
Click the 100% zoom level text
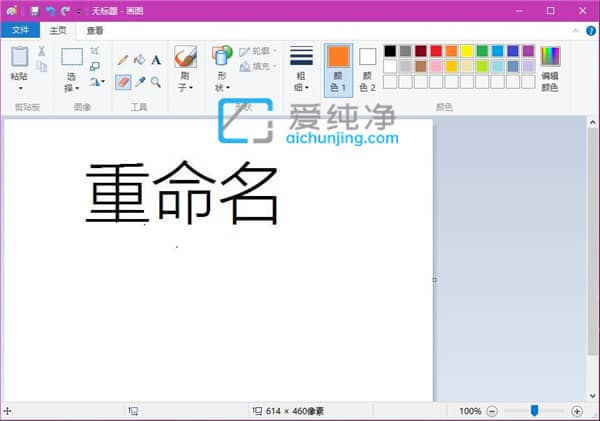tap(470, 411)
